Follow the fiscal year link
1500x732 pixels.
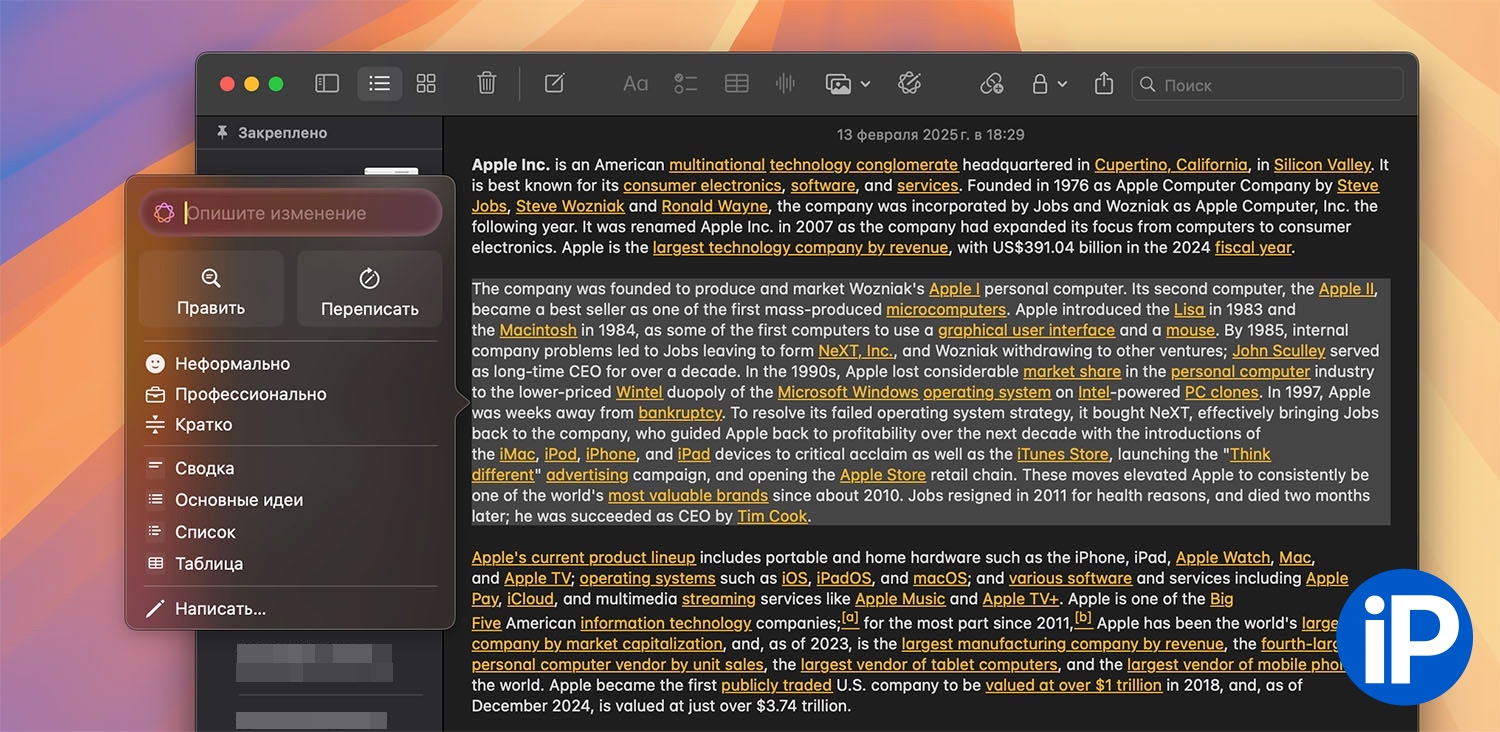[x=1253, y=247]
